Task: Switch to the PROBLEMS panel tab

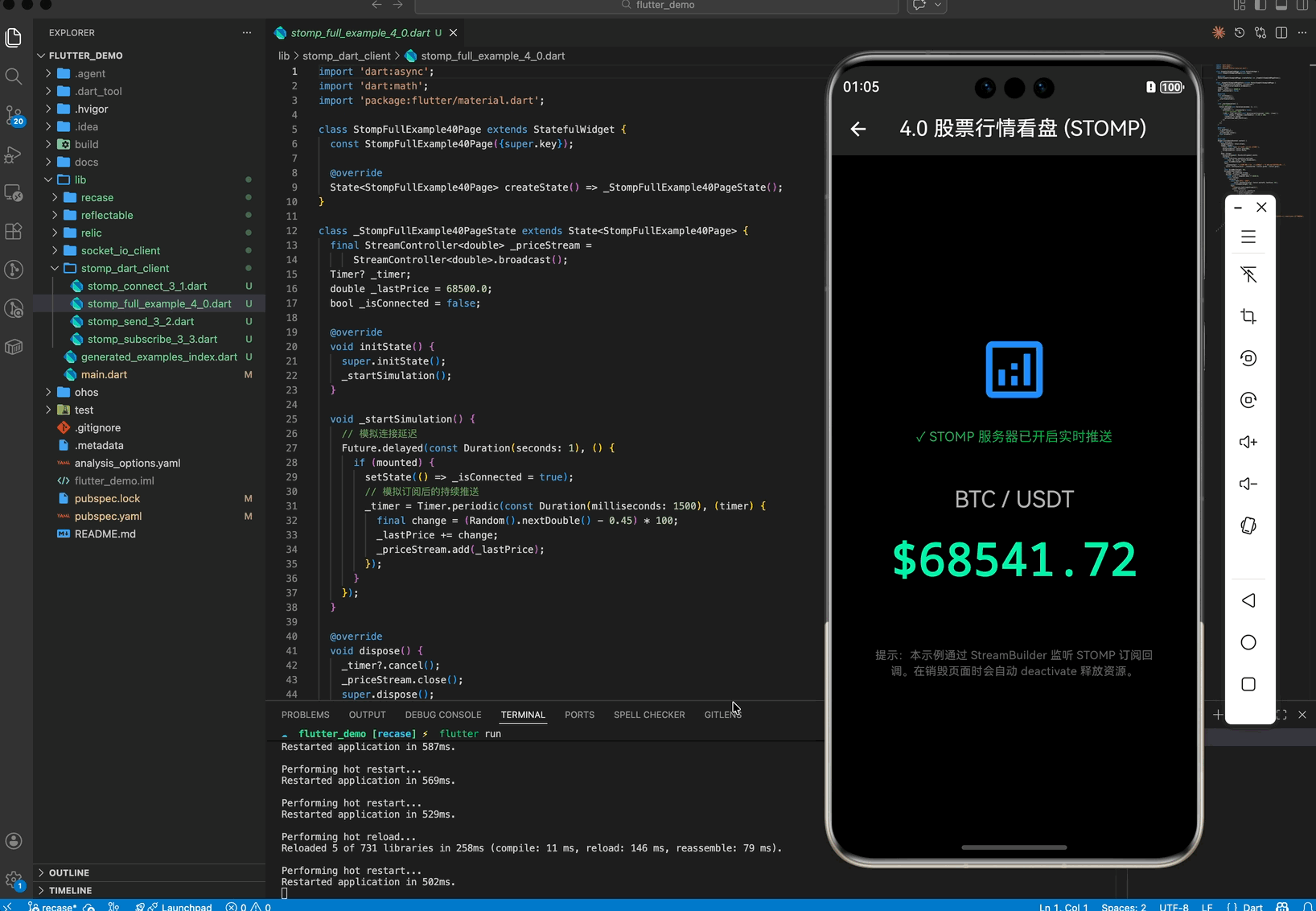Action: click(x=306, y=715)
